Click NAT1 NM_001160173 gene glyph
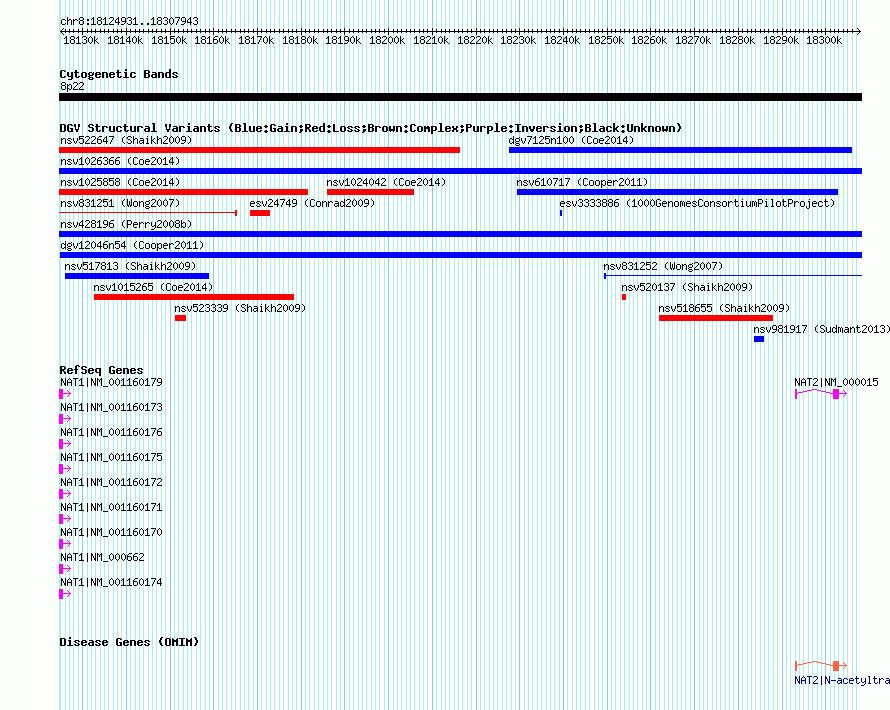This screenshot has width=890, height=710. point(65,419)
